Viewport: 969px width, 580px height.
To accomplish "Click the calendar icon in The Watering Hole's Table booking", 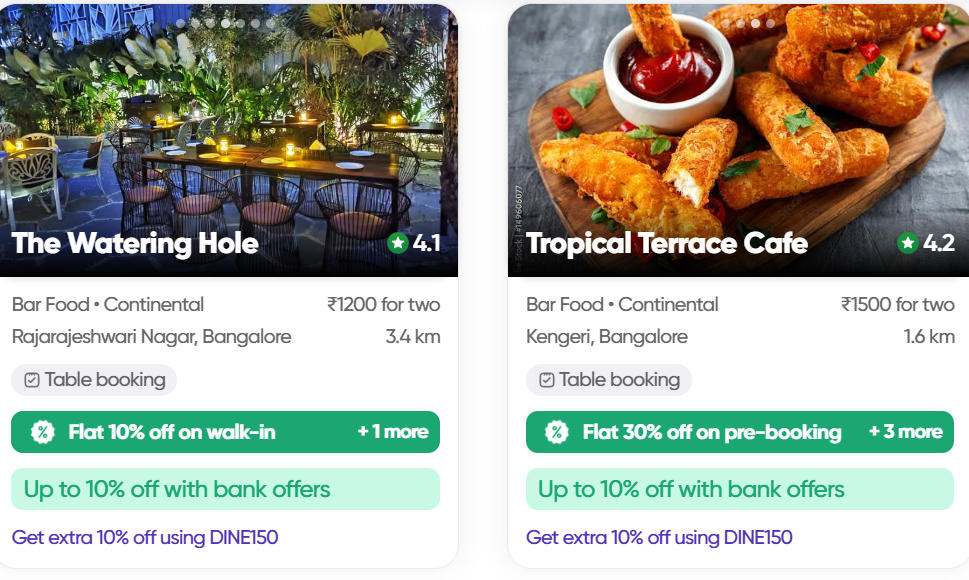I will [32, 380].
